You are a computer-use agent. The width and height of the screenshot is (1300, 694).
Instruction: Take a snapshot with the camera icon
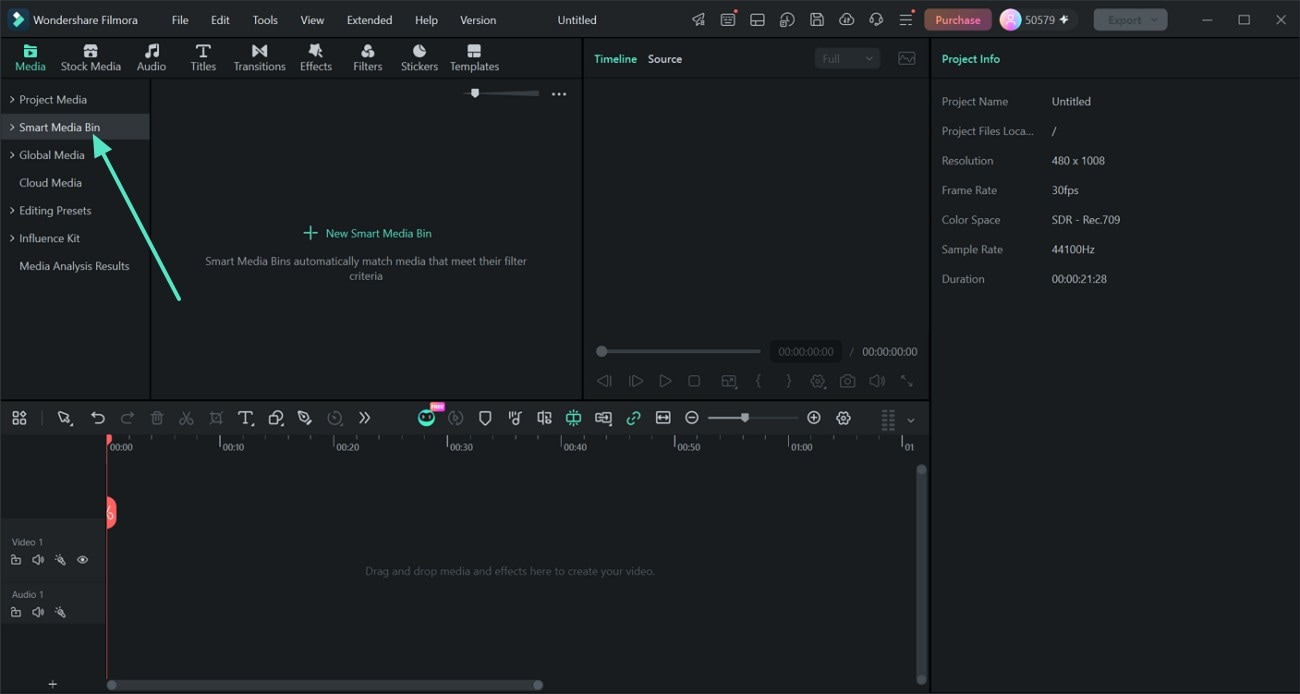click(x=848, y=381)
